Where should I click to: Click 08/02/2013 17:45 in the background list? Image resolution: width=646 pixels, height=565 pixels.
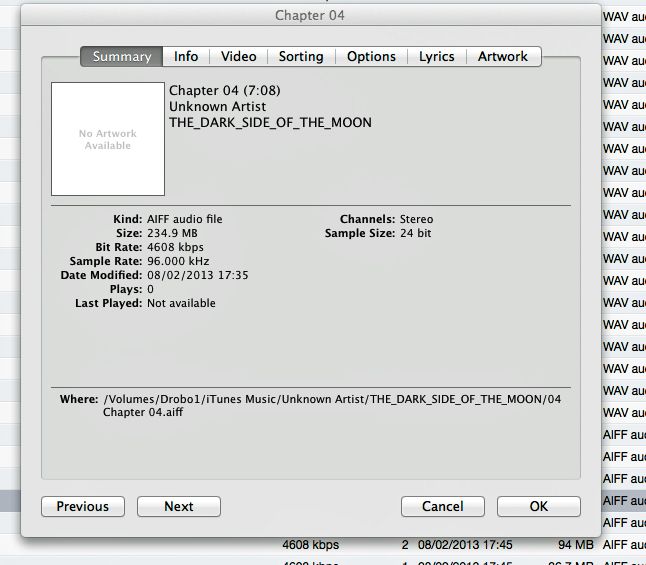click(465, 545)
